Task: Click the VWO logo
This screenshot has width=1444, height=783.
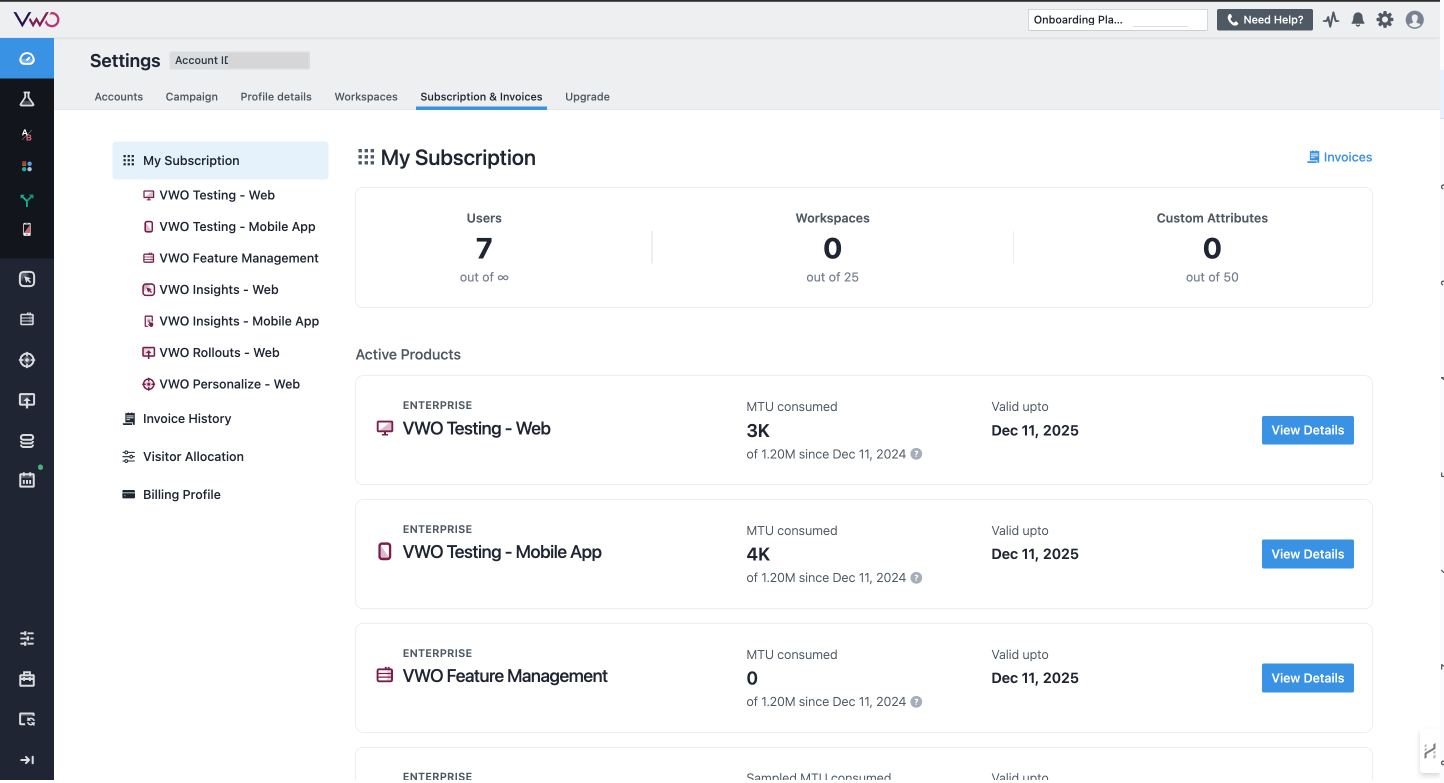Action: click(x=36, y=19)
